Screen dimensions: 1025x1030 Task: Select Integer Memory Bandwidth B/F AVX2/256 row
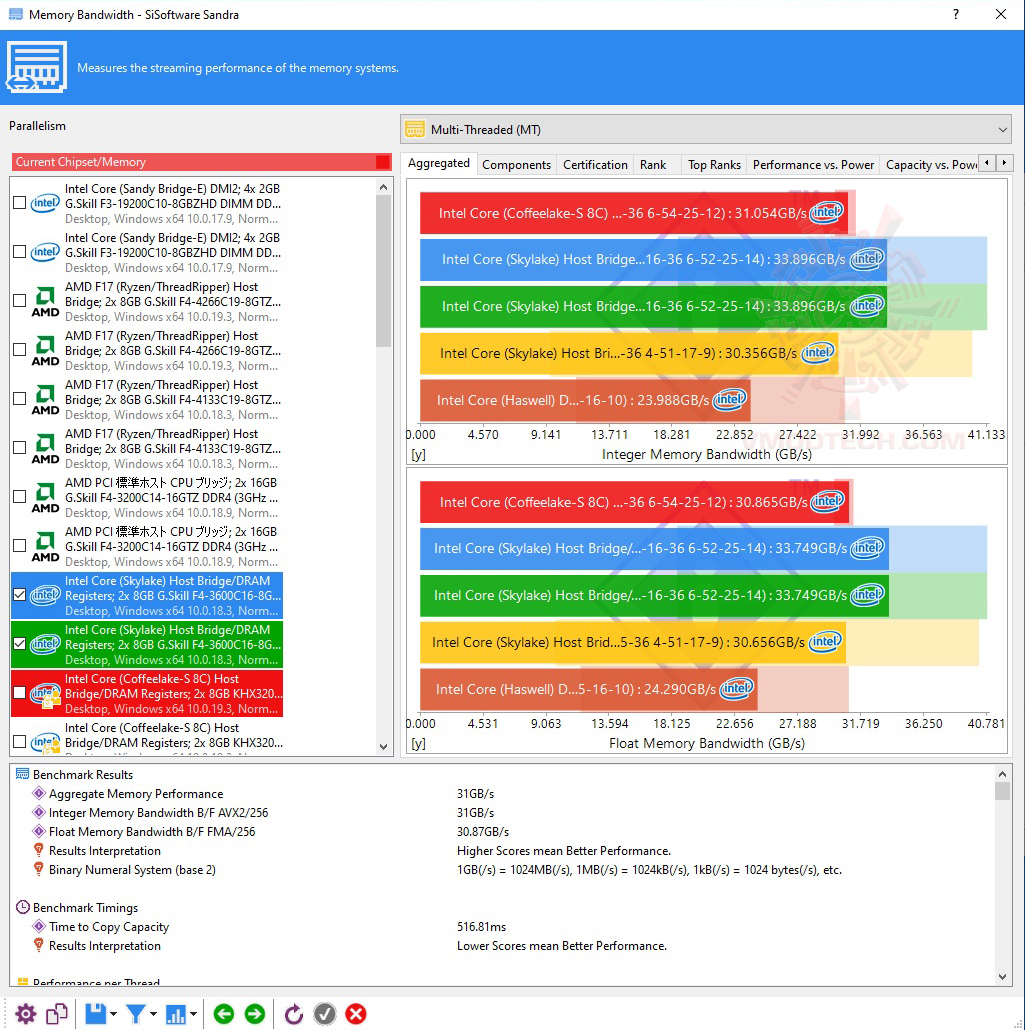coord(503,813)
